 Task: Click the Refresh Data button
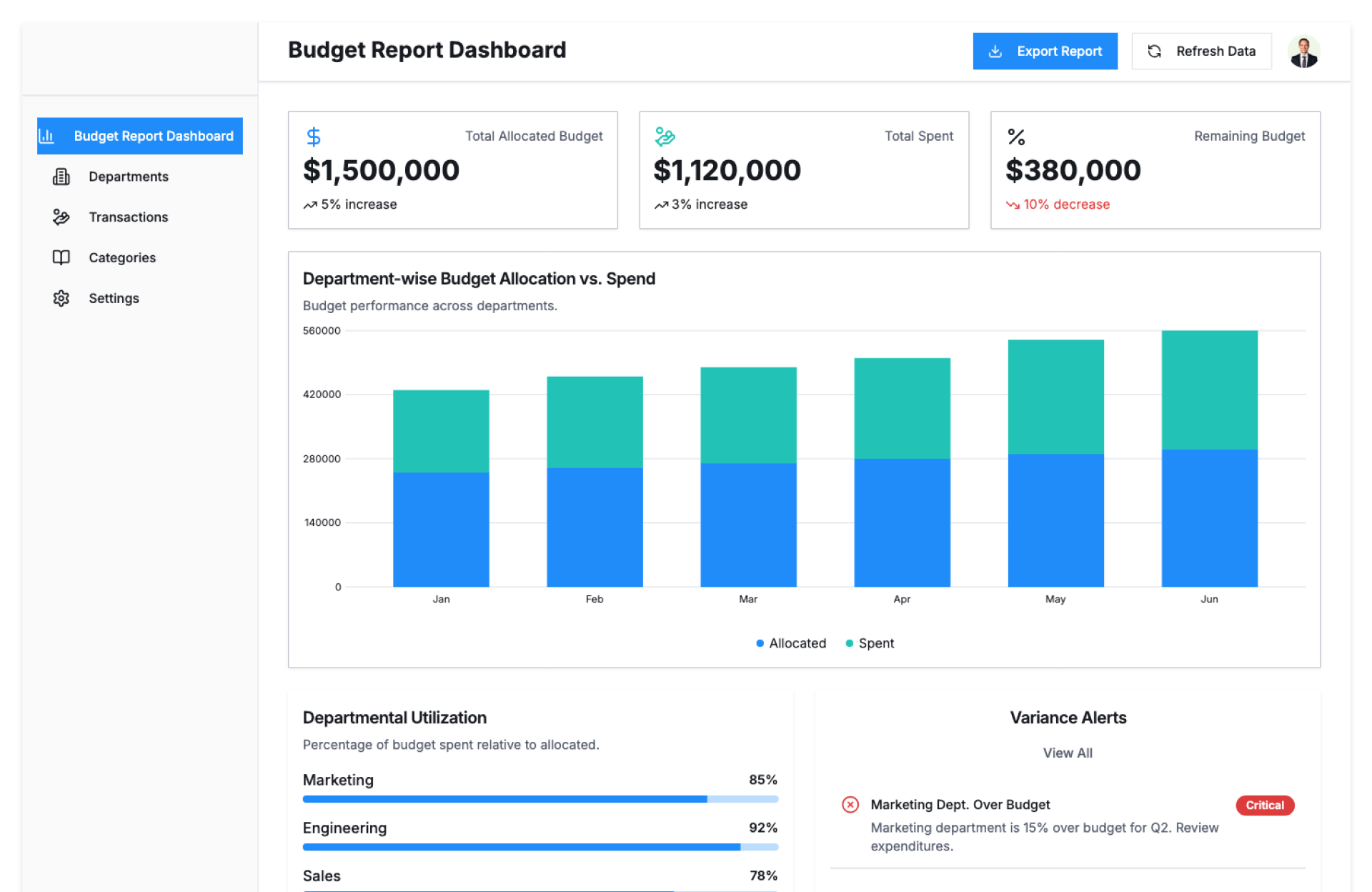pos(1201,51)
